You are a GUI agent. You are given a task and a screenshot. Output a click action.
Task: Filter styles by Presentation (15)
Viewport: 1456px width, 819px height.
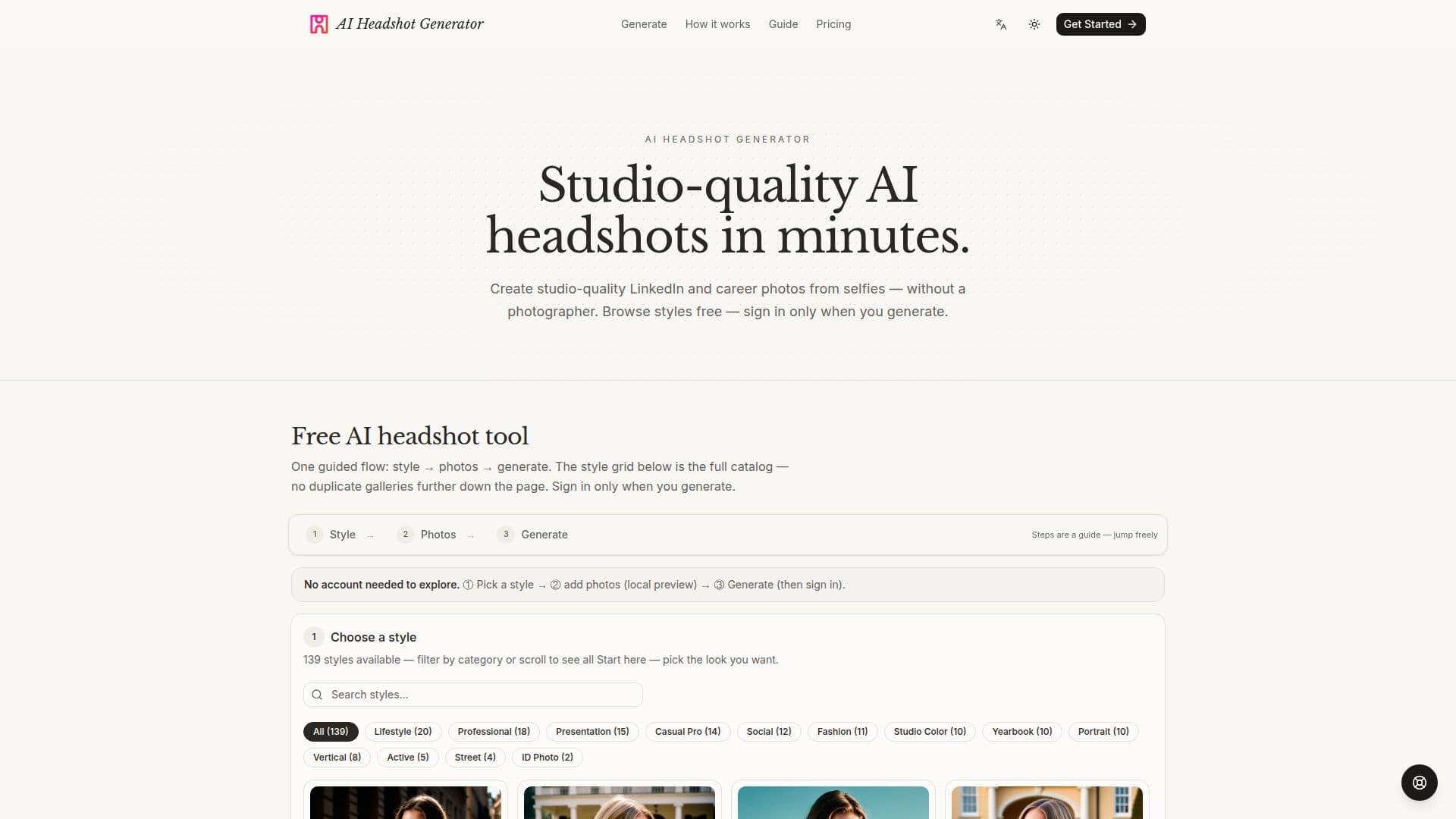592,732
